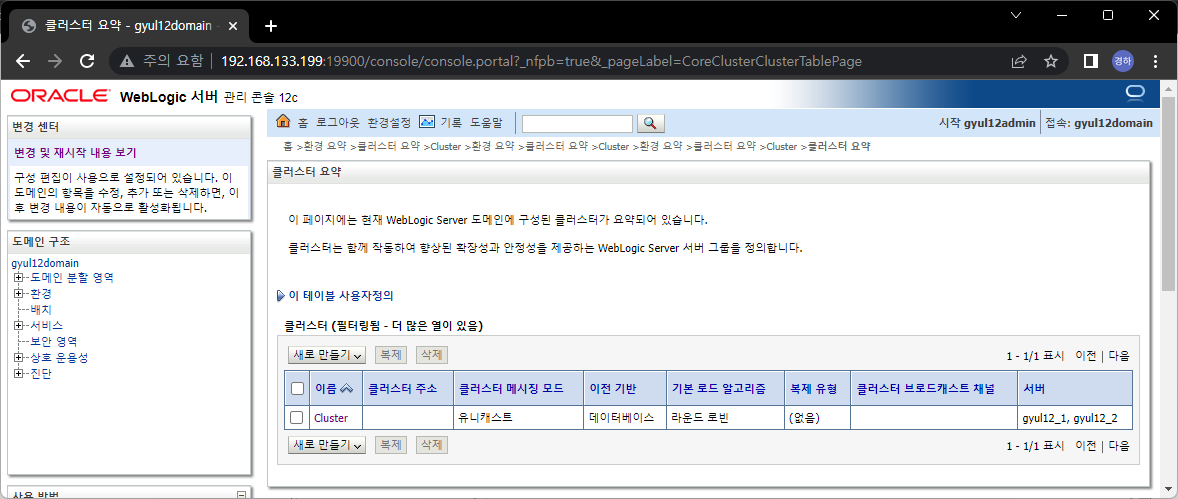Open the Chrome three-dot menu
Screen dimensions: 1178x499
pos(1155,61)
